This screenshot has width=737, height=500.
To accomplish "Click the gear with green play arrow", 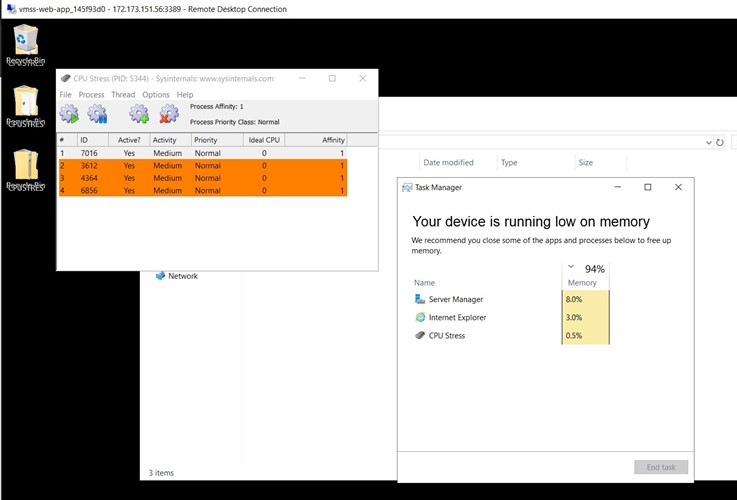I will tap(69, 114).
